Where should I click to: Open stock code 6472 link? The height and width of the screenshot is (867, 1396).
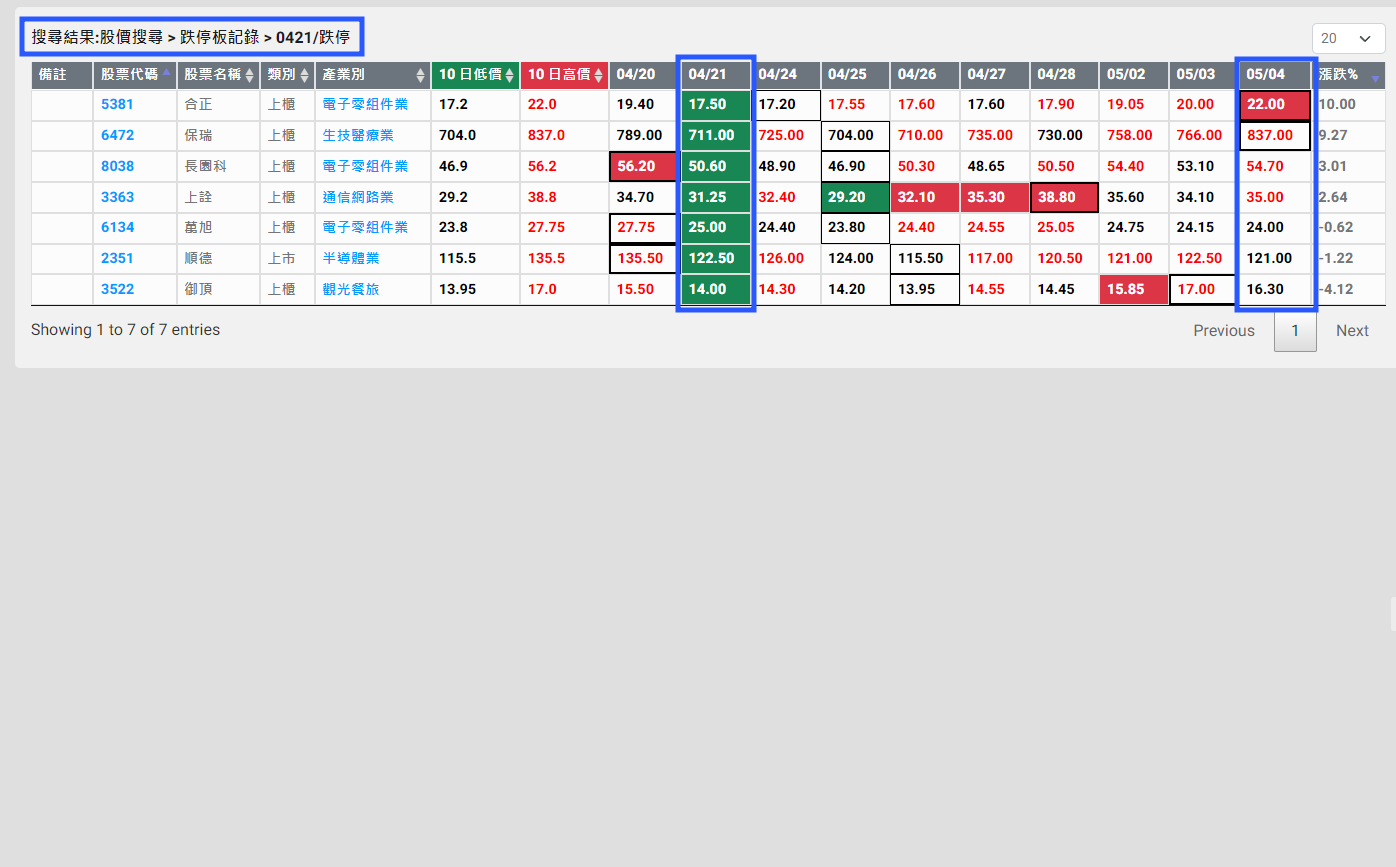click(117, 135)
